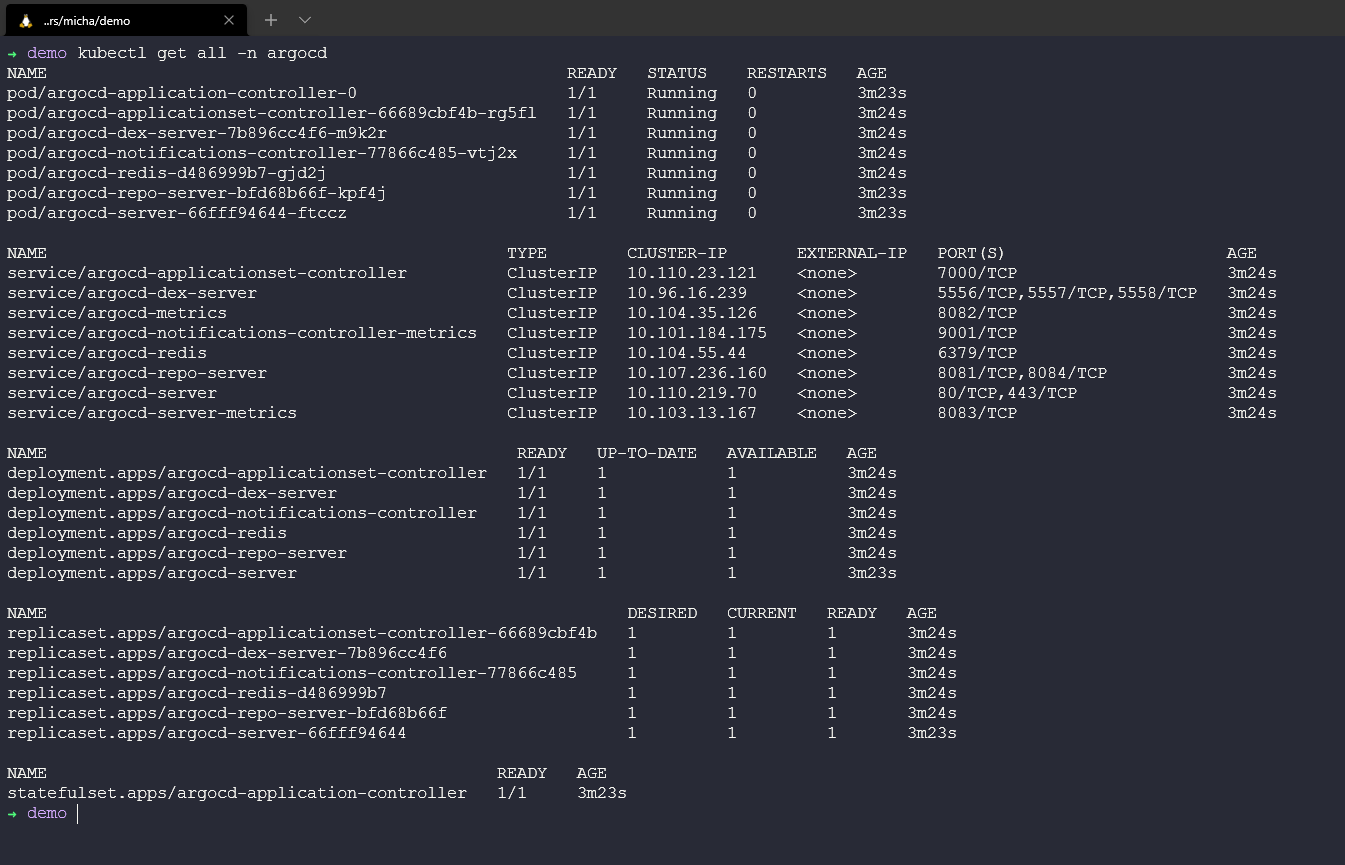This screenshot has height=865, width=1345.
Task: Click the RESTARTS column header
Action: (x=786, y=73)
